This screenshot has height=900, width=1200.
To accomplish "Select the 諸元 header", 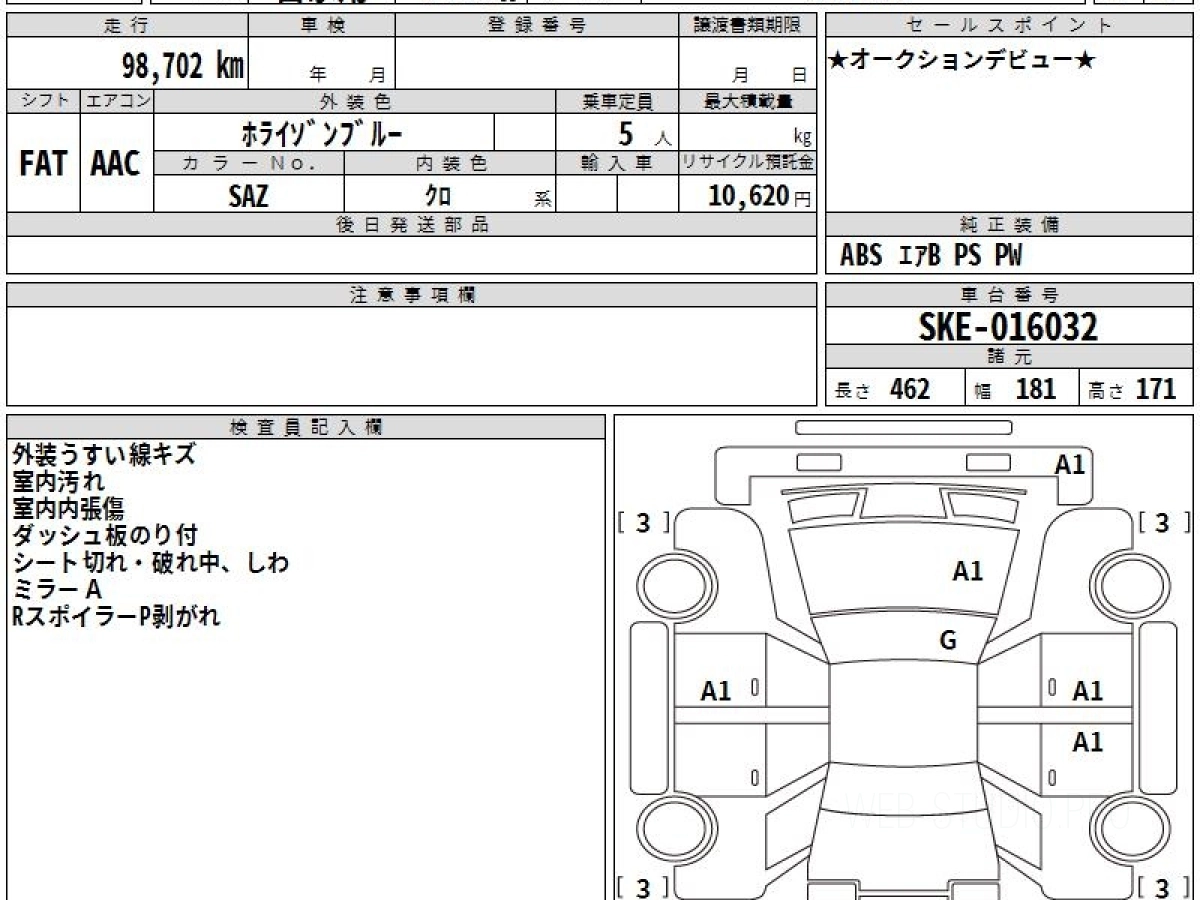I will tap(1010, 357).
